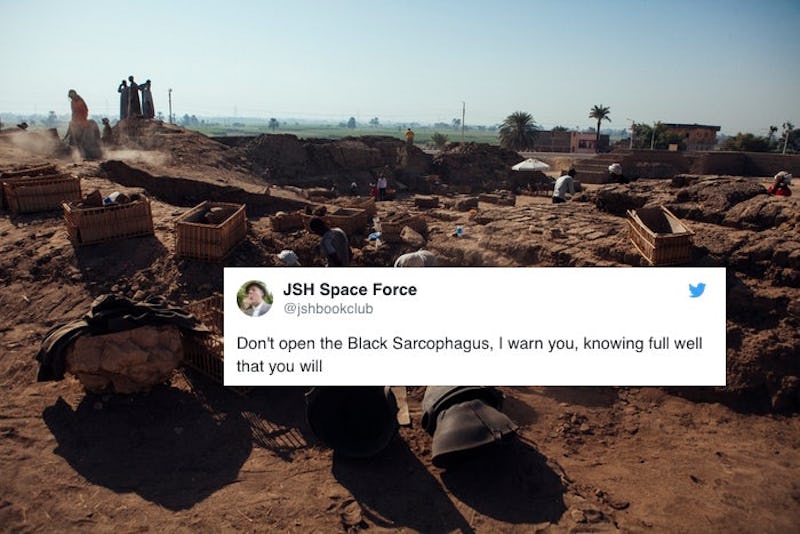Click the second wicker basket from the left
Screen dimensions: 800x534
(108, 218)
